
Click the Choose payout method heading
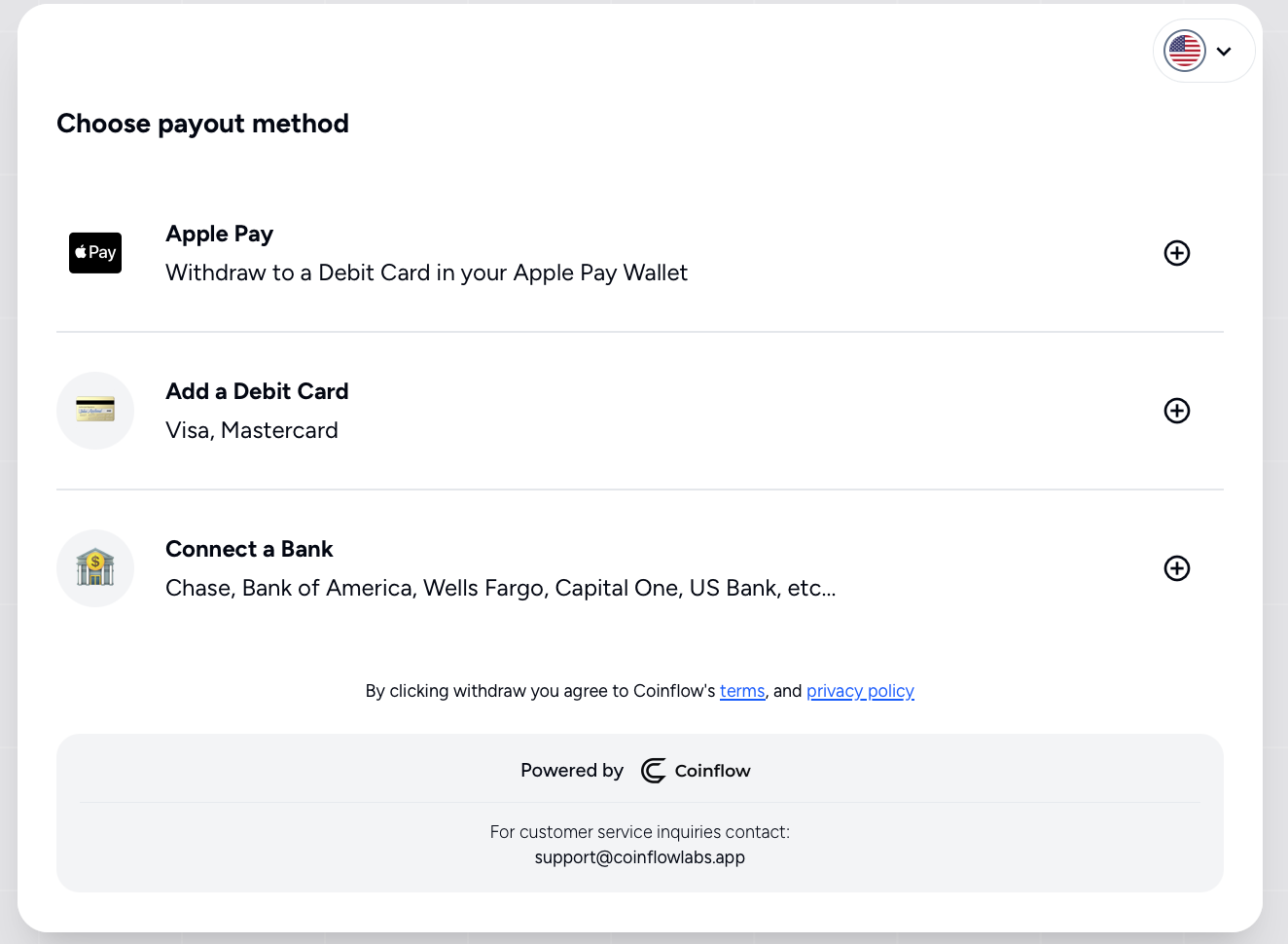[x=202, y=124]
